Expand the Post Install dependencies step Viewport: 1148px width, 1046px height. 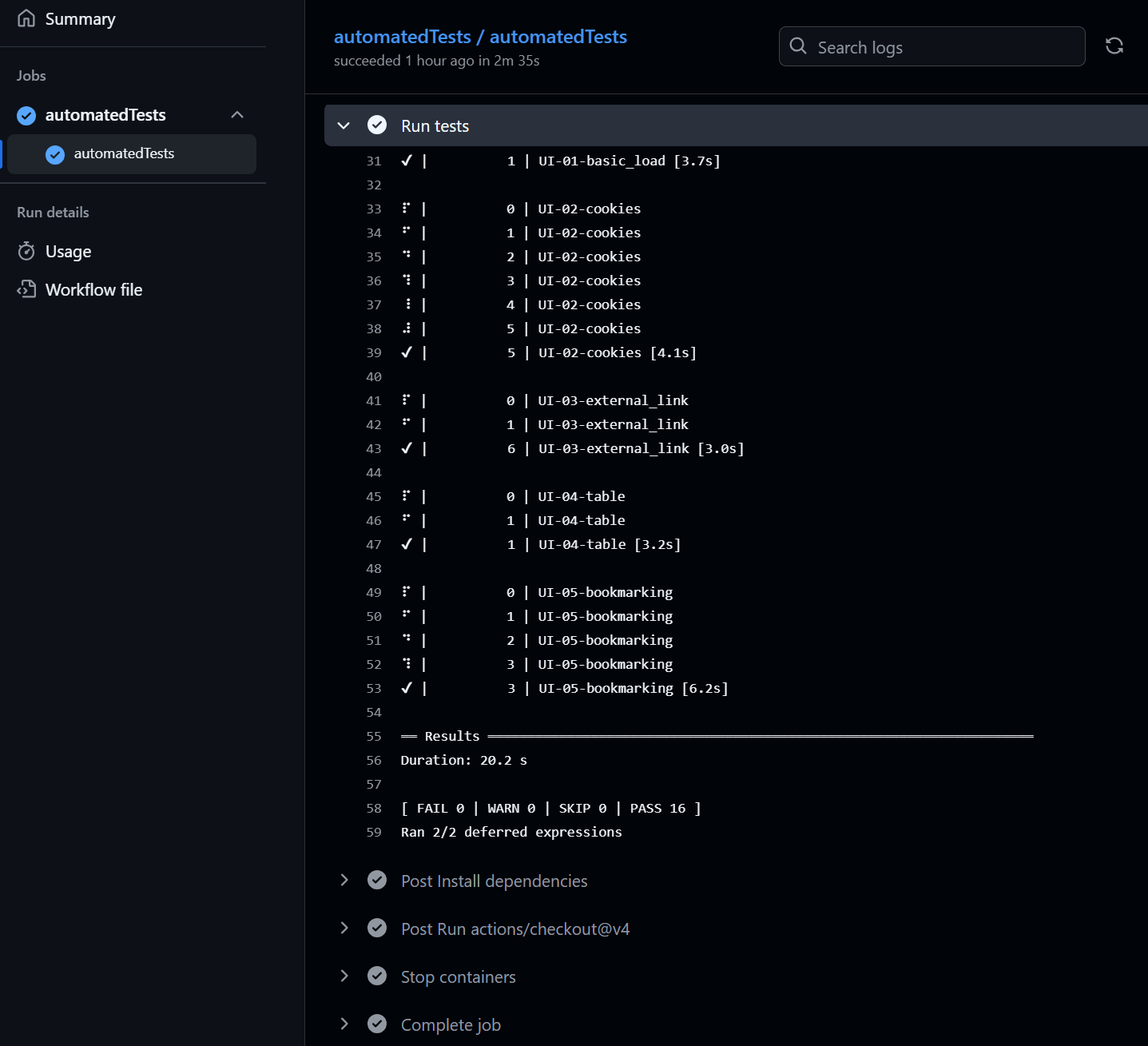(x=344, y=880)
